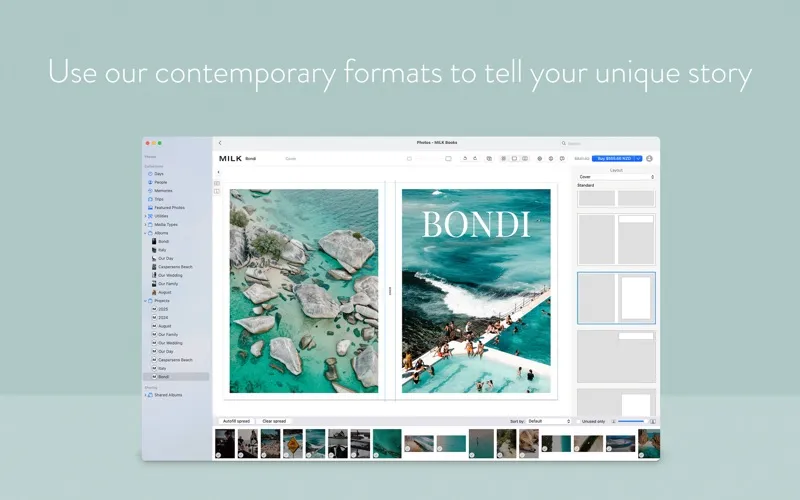Toggle the Unused only checkbox
Screen dimensions: 800x500
pos(579,421)
